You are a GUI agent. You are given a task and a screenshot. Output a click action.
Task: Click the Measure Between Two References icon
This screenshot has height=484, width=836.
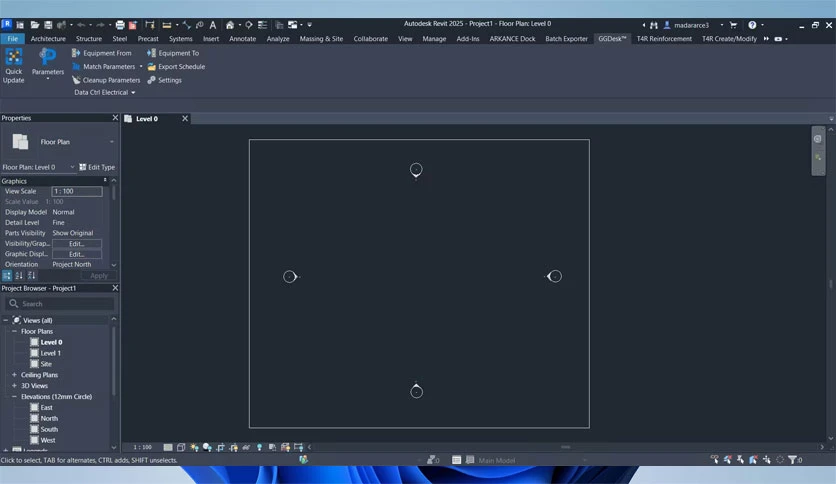click(x=167, y=25)
